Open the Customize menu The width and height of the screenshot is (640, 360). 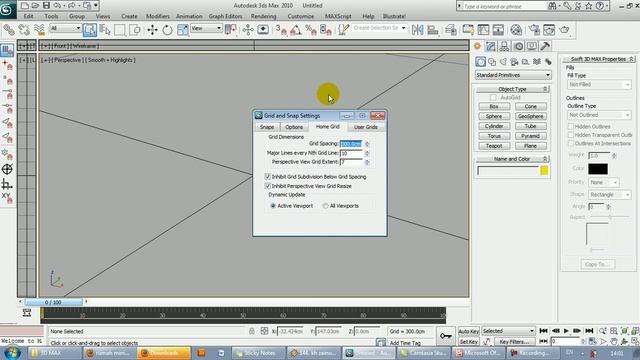[301, 16]
